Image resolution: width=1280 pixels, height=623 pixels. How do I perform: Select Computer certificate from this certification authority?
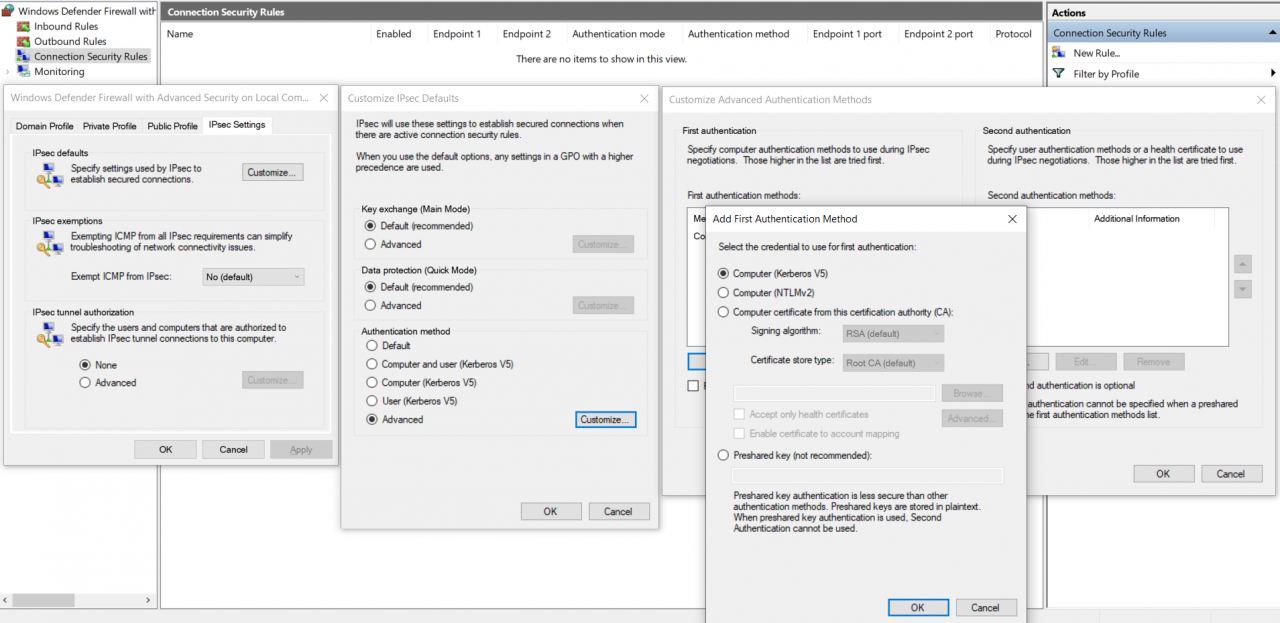click(x=724, y=312)
